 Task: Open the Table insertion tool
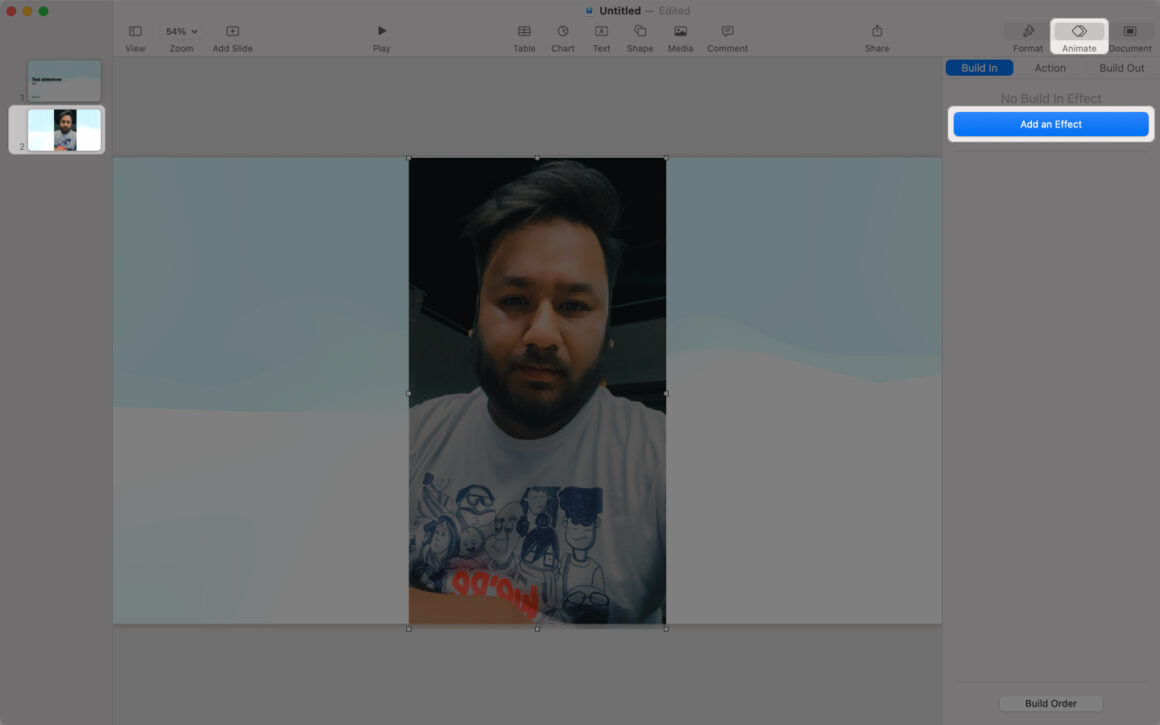click(524, 38)
